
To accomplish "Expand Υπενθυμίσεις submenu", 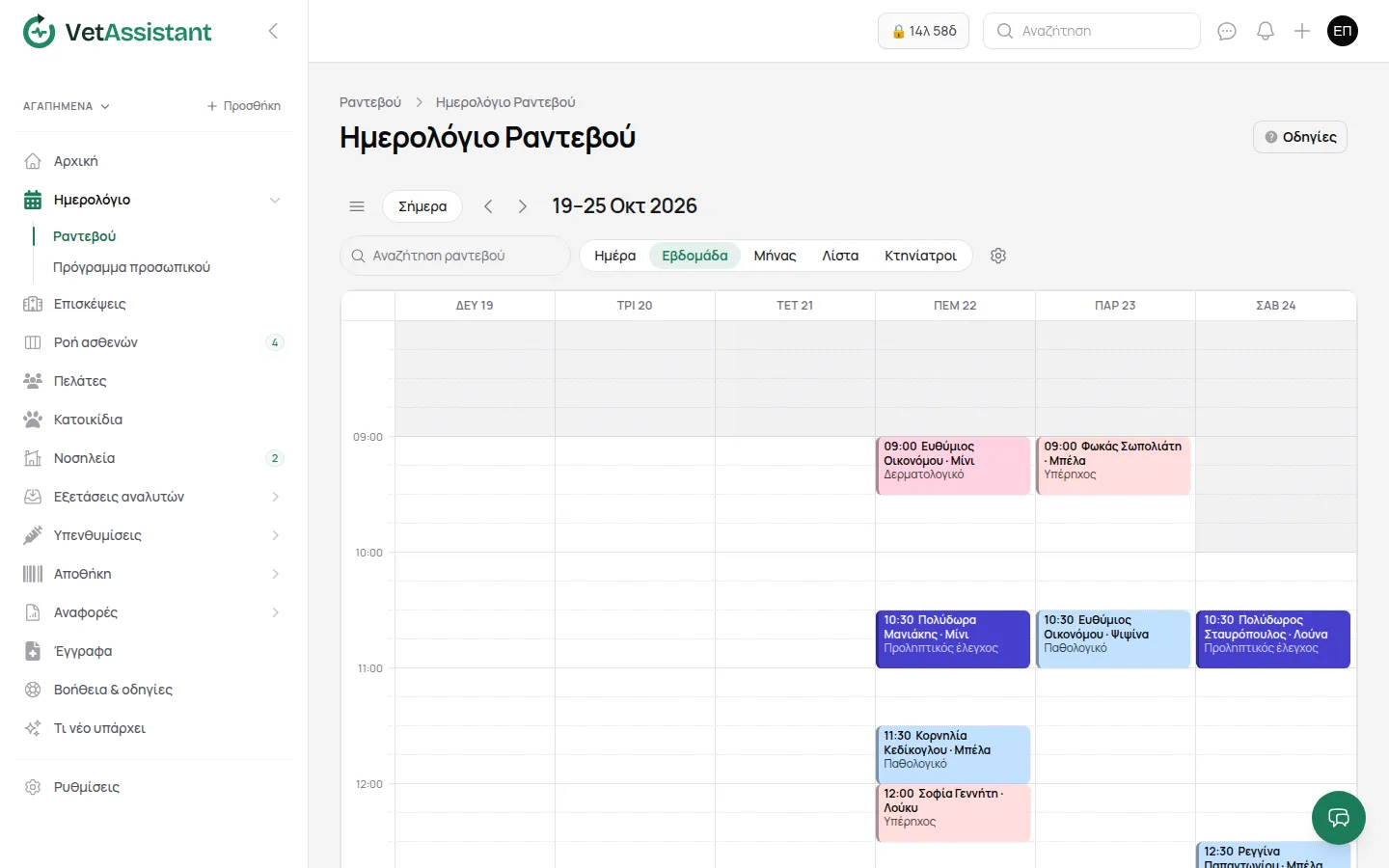I will coord(275,535).
